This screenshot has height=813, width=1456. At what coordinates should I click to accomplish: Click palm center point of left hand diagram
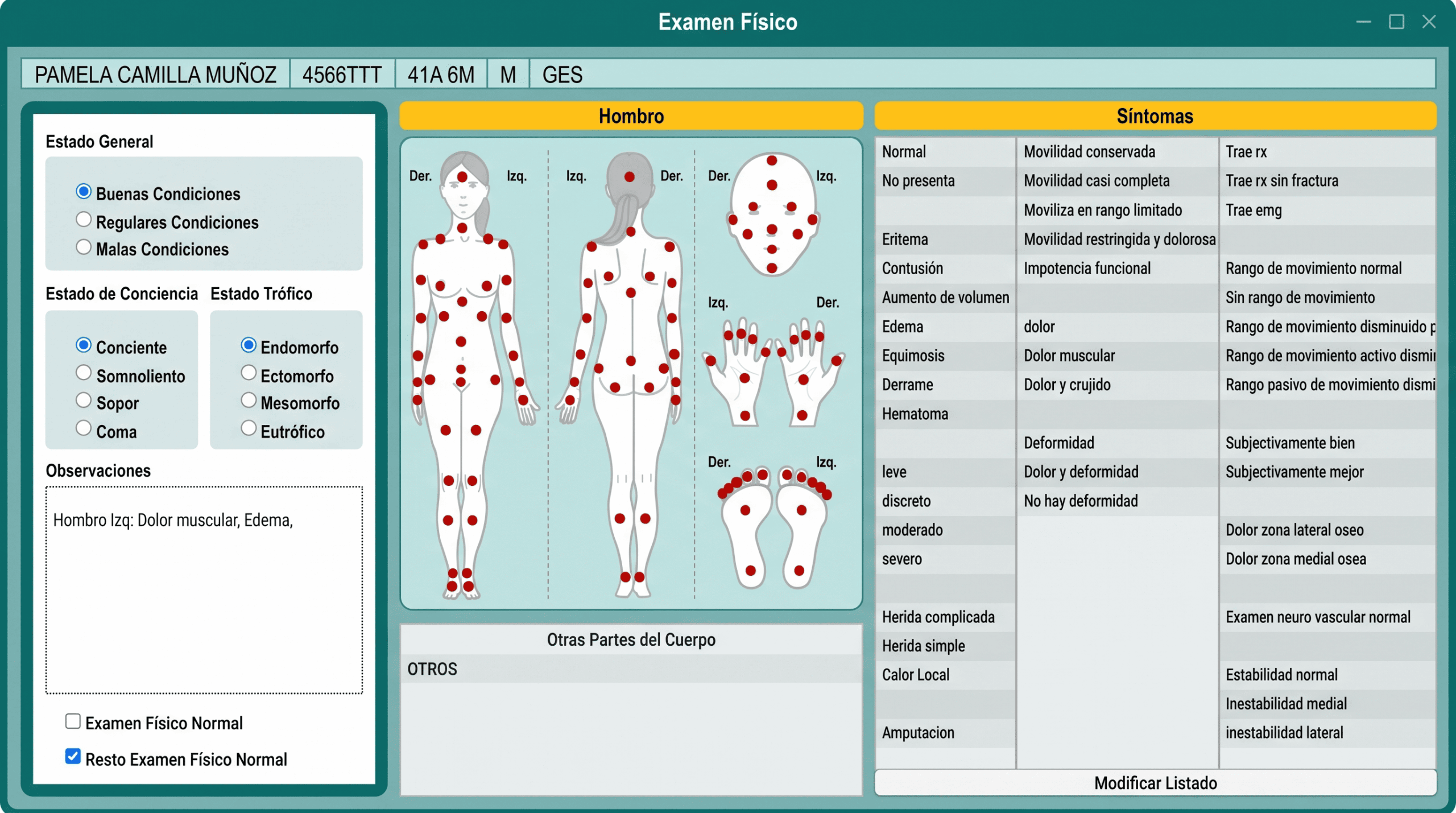tap(744, 378)
